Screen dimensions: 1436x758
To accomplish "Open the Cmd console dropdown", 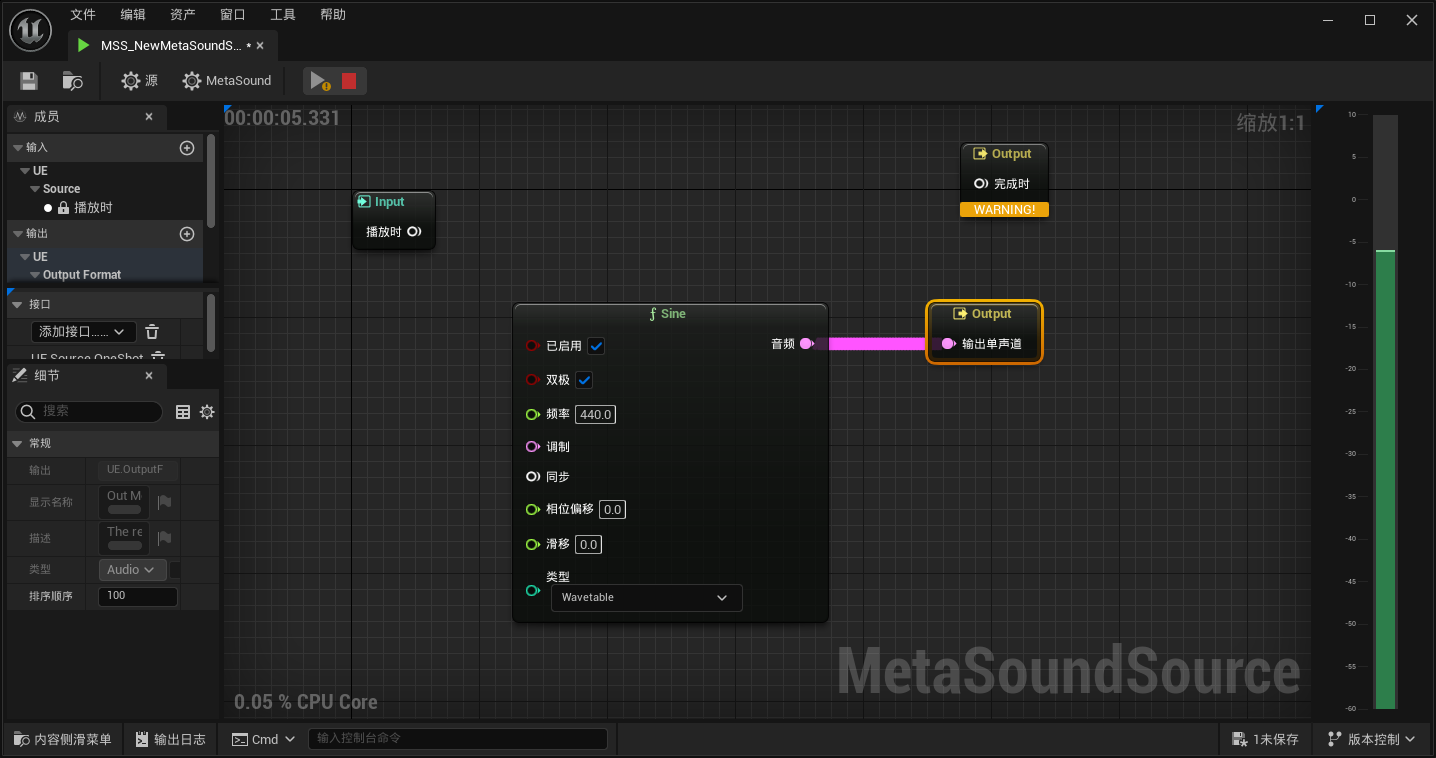I will (264, 740).
